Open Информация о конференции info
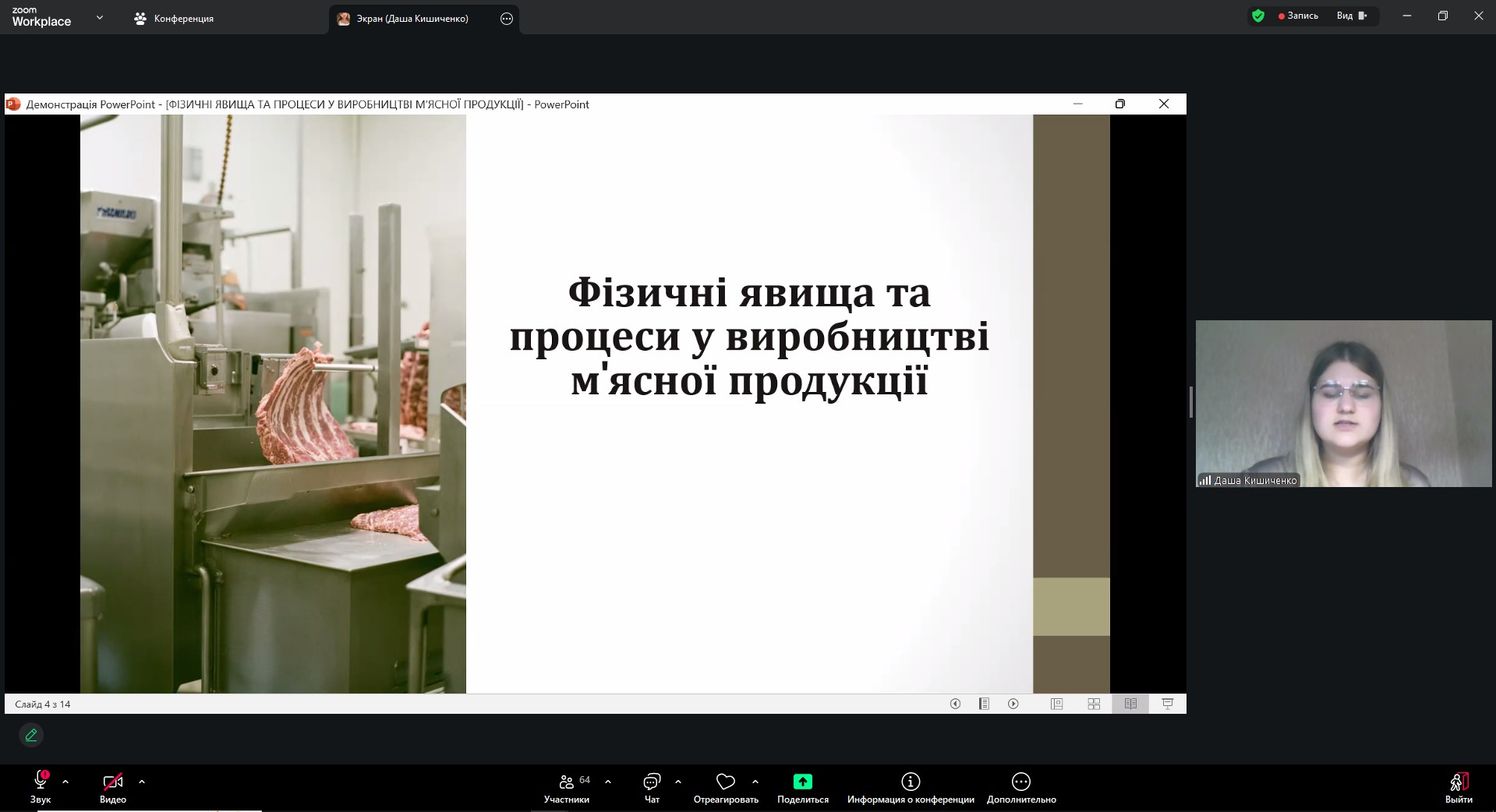Image resolution: width=1496 pixels, height=812 pixels. click(x=910, y=787)
